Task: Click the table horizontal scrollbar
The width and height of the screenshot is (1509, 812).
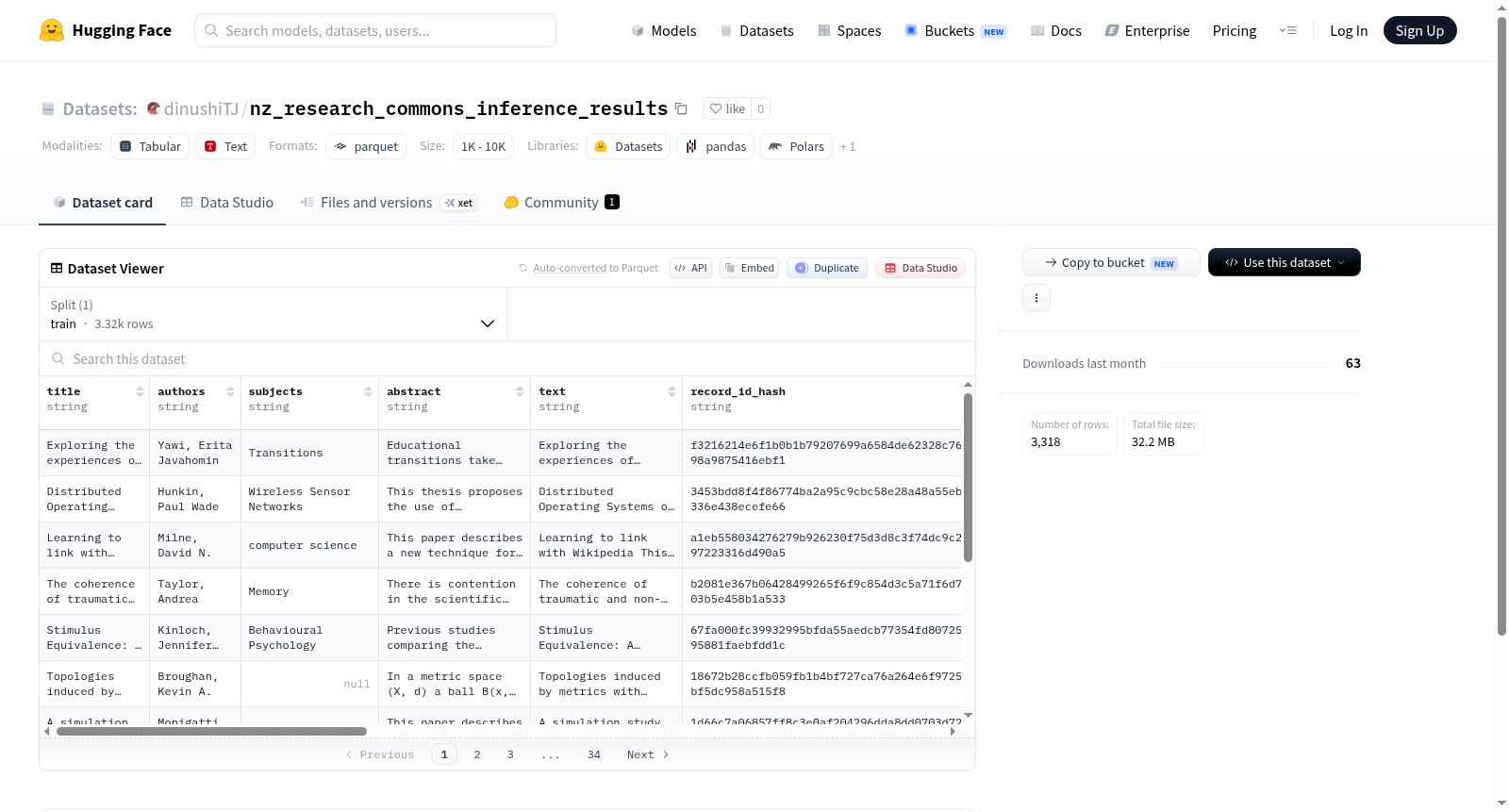Action: coord(211,731)
